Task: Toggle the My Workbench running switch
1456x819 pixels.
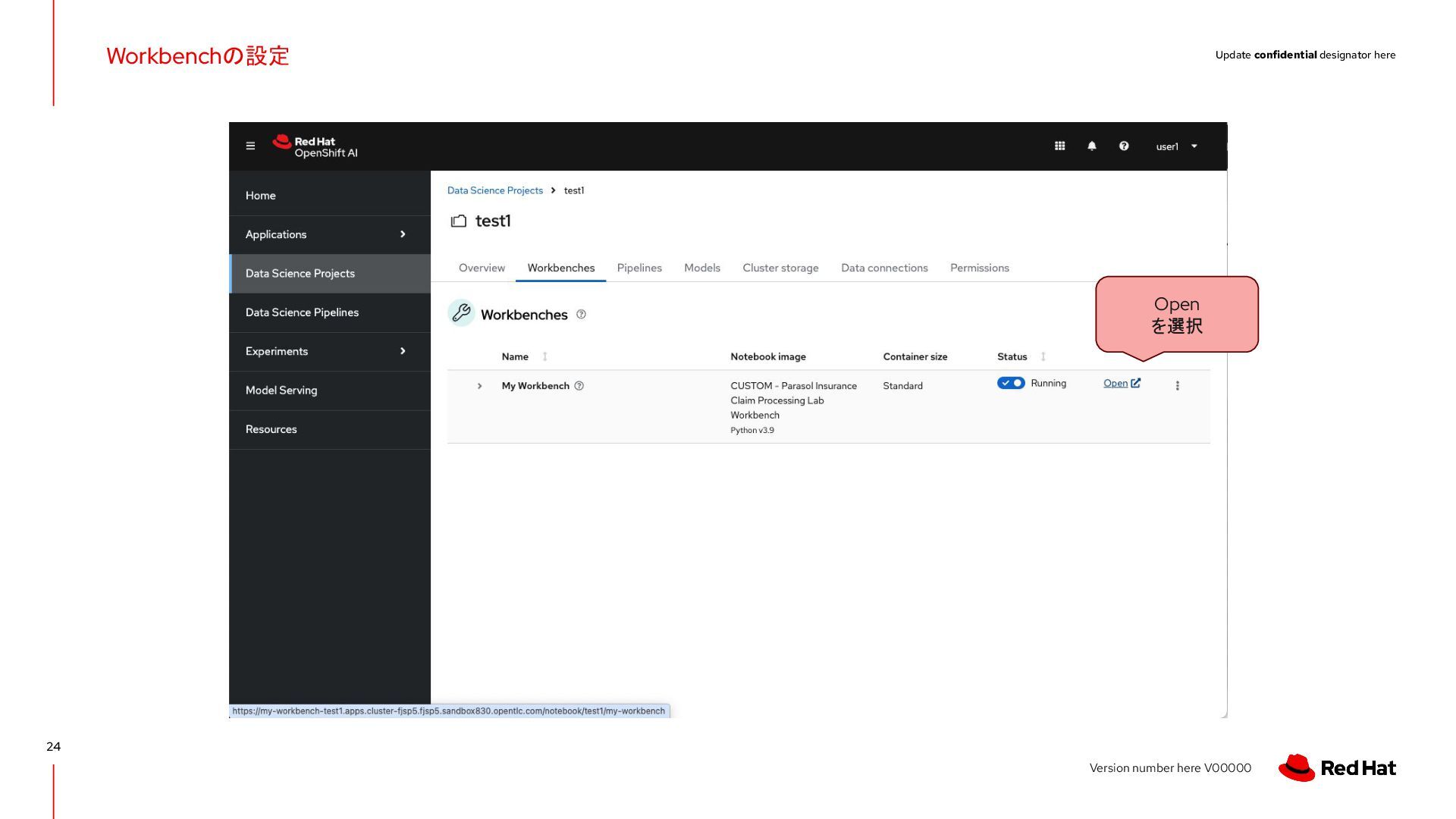Action: pyautogui.click(x=1010, y=383)
